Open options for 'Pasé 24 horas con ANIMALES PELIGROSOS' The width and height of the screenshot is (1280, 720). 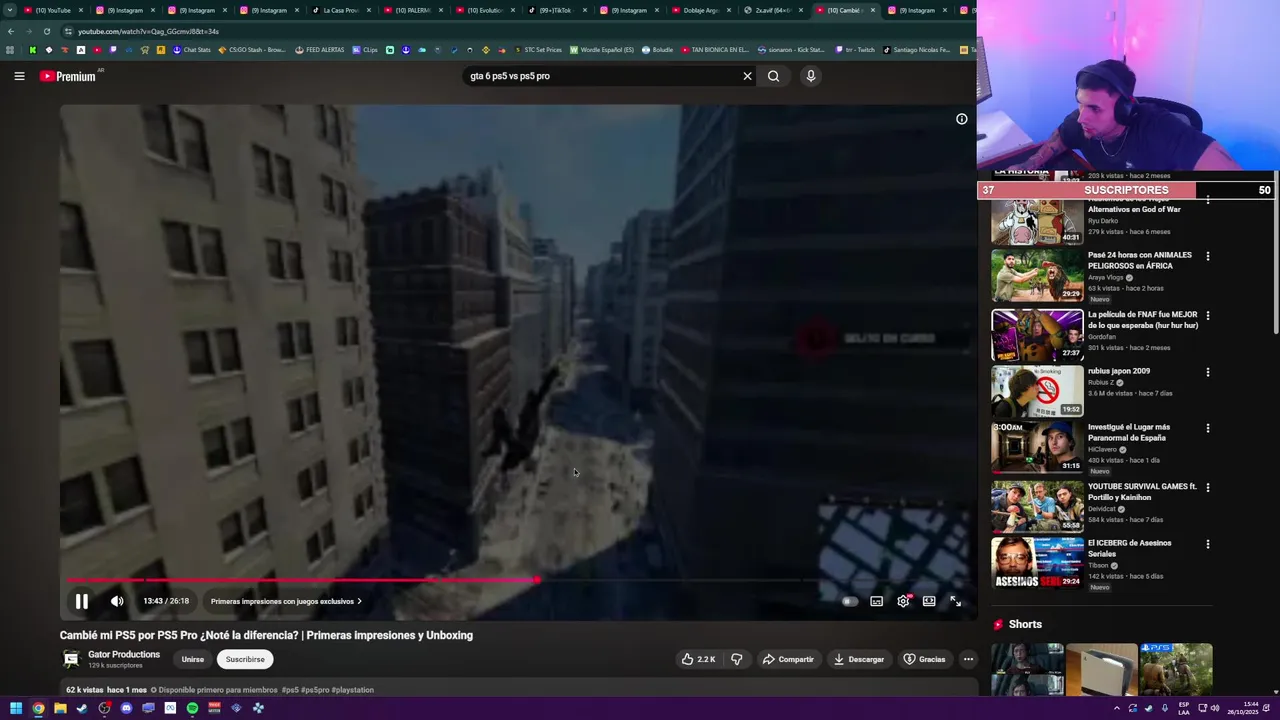click(1208, 256)
